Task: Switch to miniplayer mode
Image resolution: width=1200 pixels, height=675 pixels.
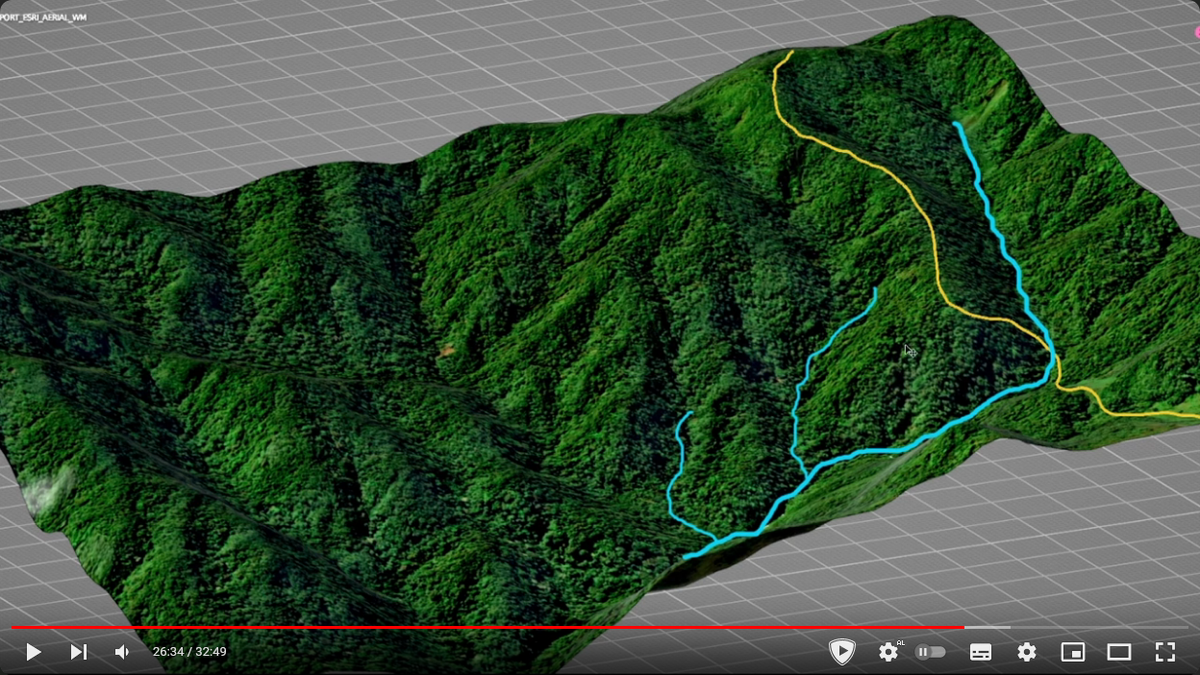Action: 1073,652
